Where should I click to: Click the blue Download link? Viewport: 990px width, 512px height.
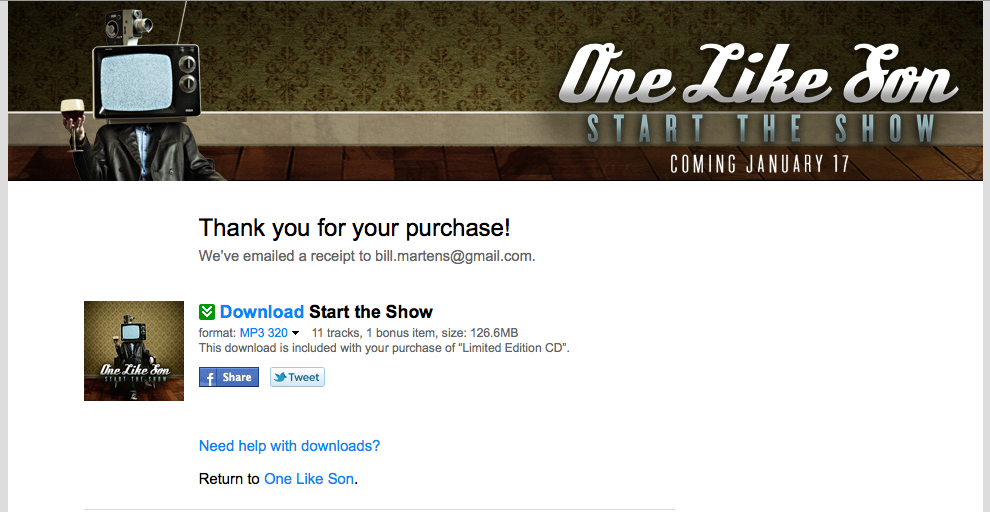[x=262, y=312]
